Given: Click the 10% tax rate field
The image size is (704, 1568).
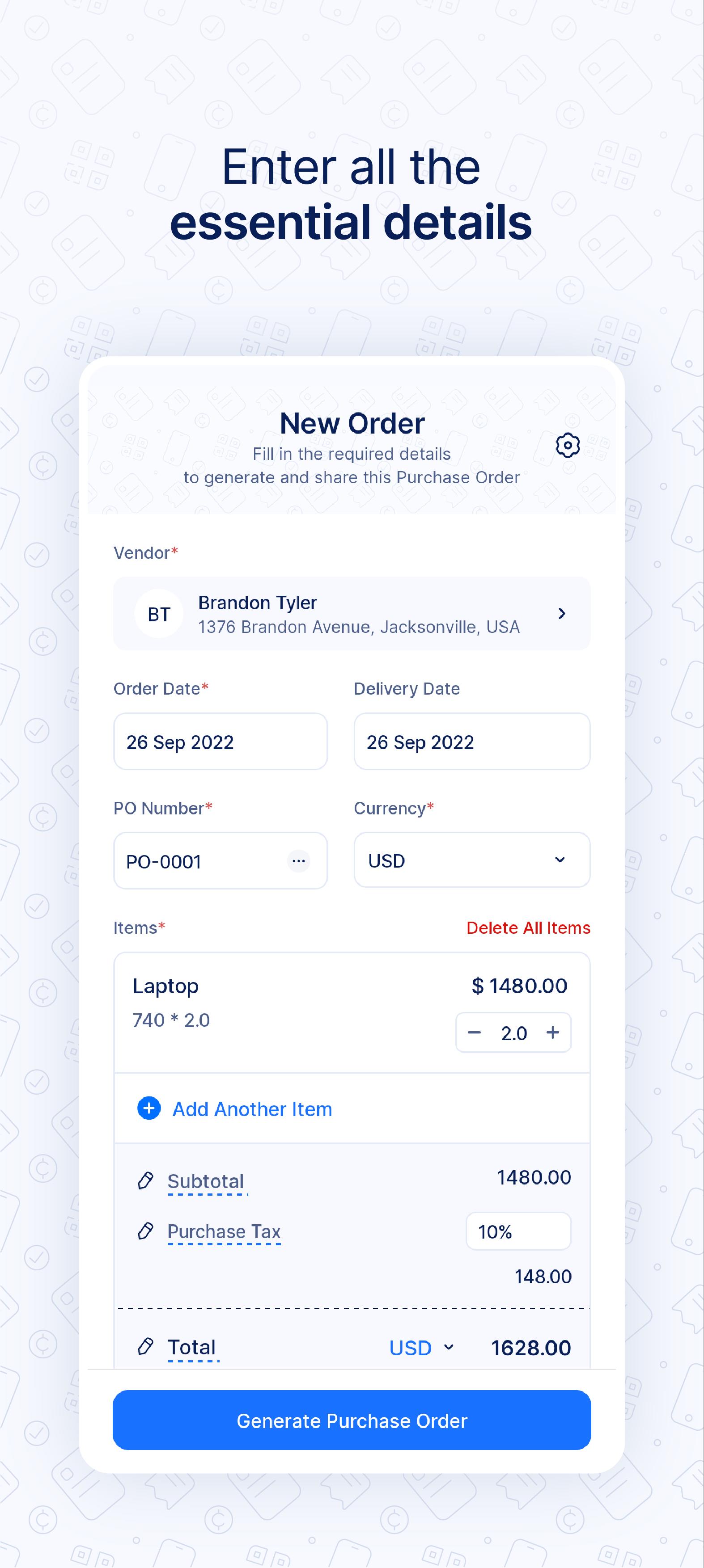Looking at the screenshot, I should tap(518, 1231).
